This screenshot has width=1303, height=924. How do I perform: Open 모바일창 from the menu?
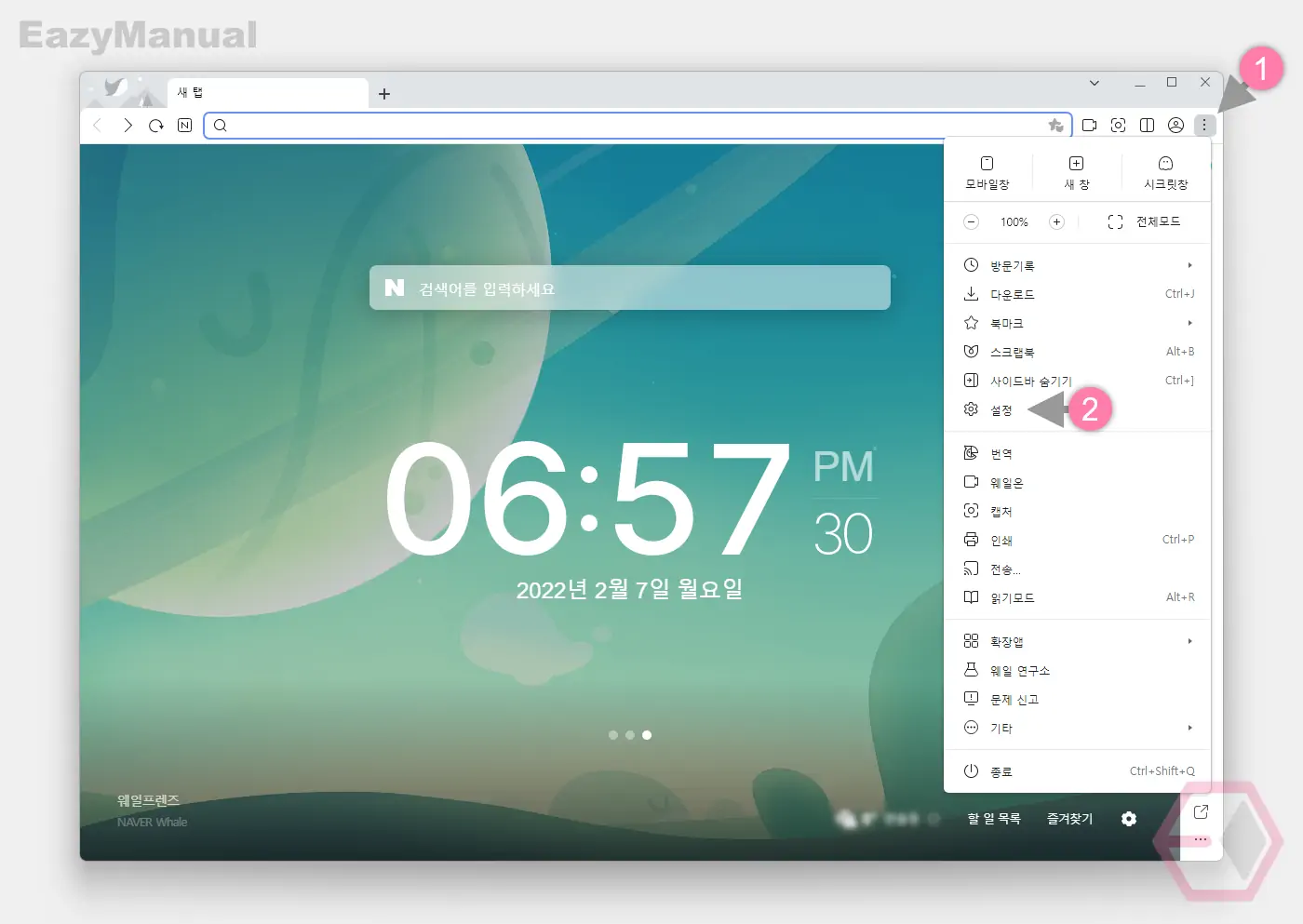click(987, 173)
